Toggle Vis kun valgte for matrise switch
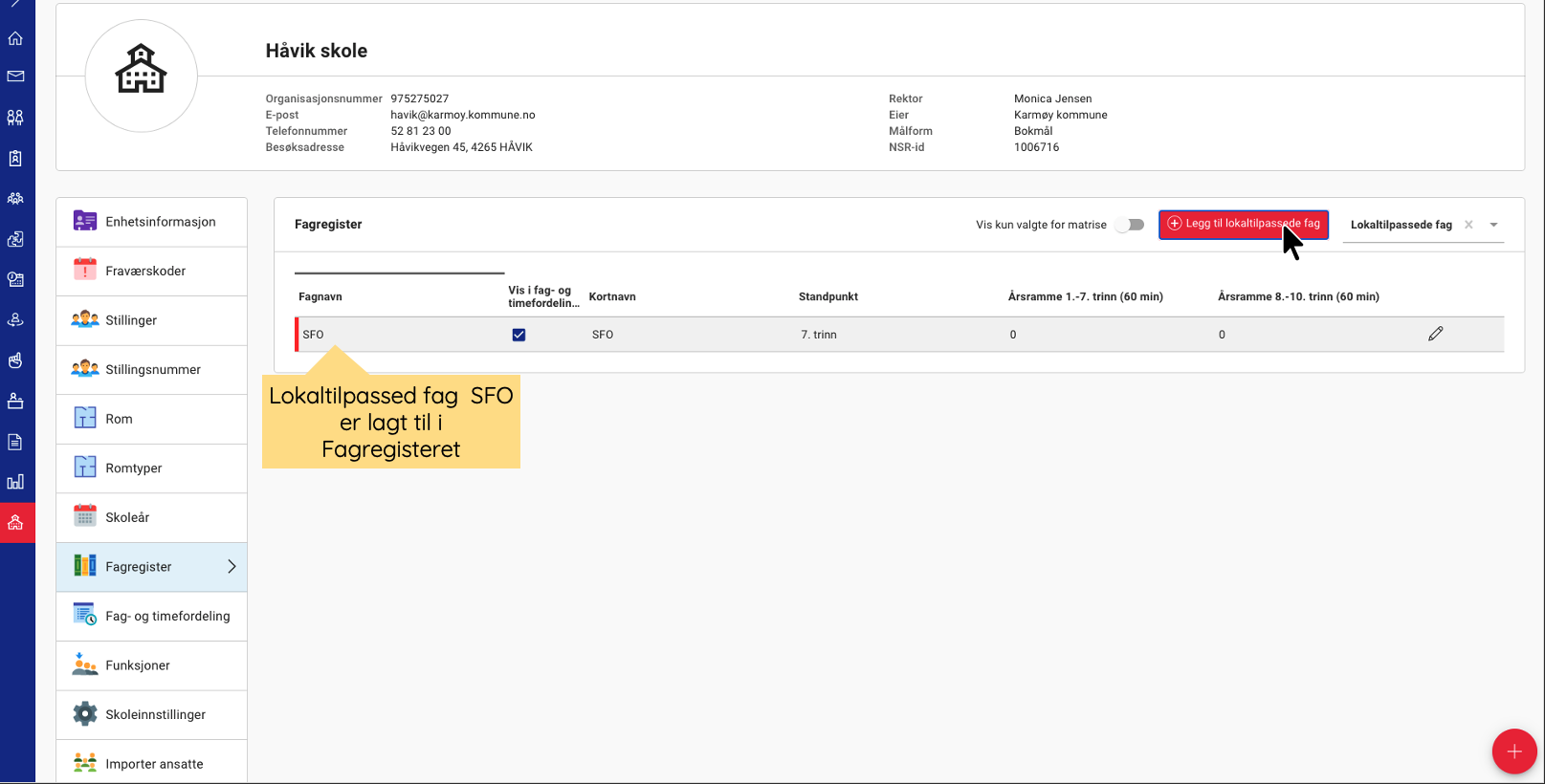Viewport: 1545px width, 784px height. pyautogui.click(x=1131, y=225)
